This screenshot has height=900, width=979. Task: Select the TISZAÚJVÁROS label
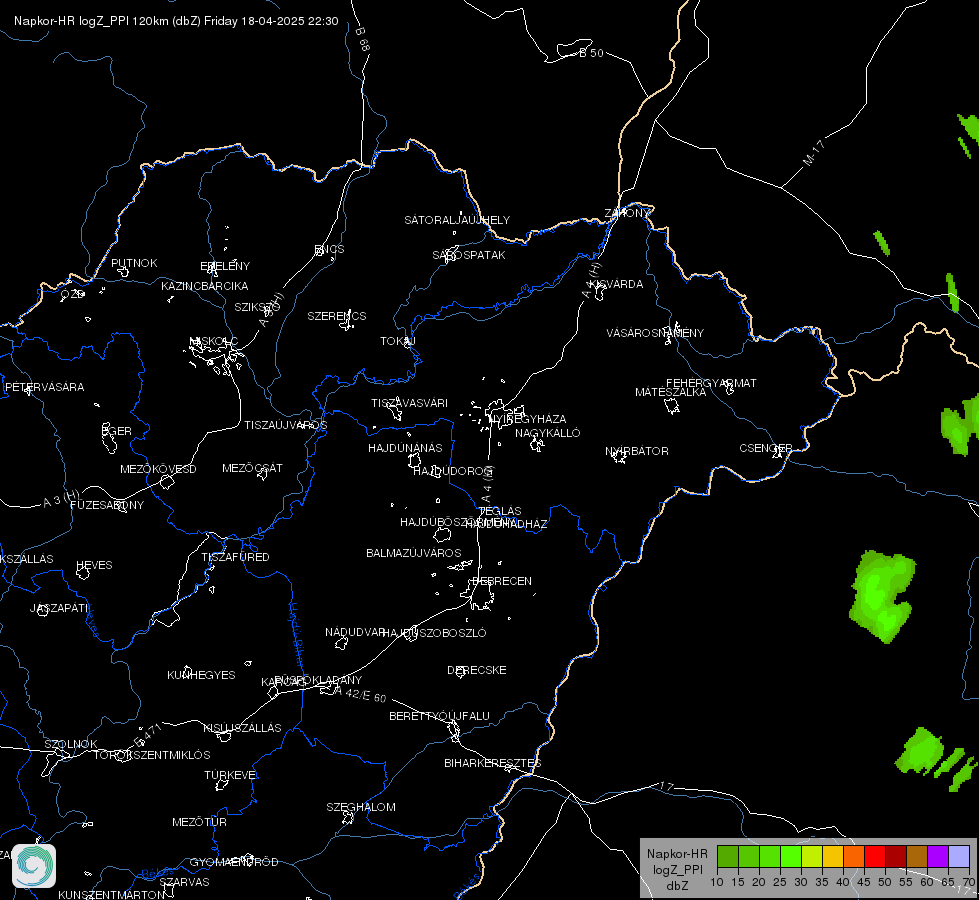click(285, 425)
